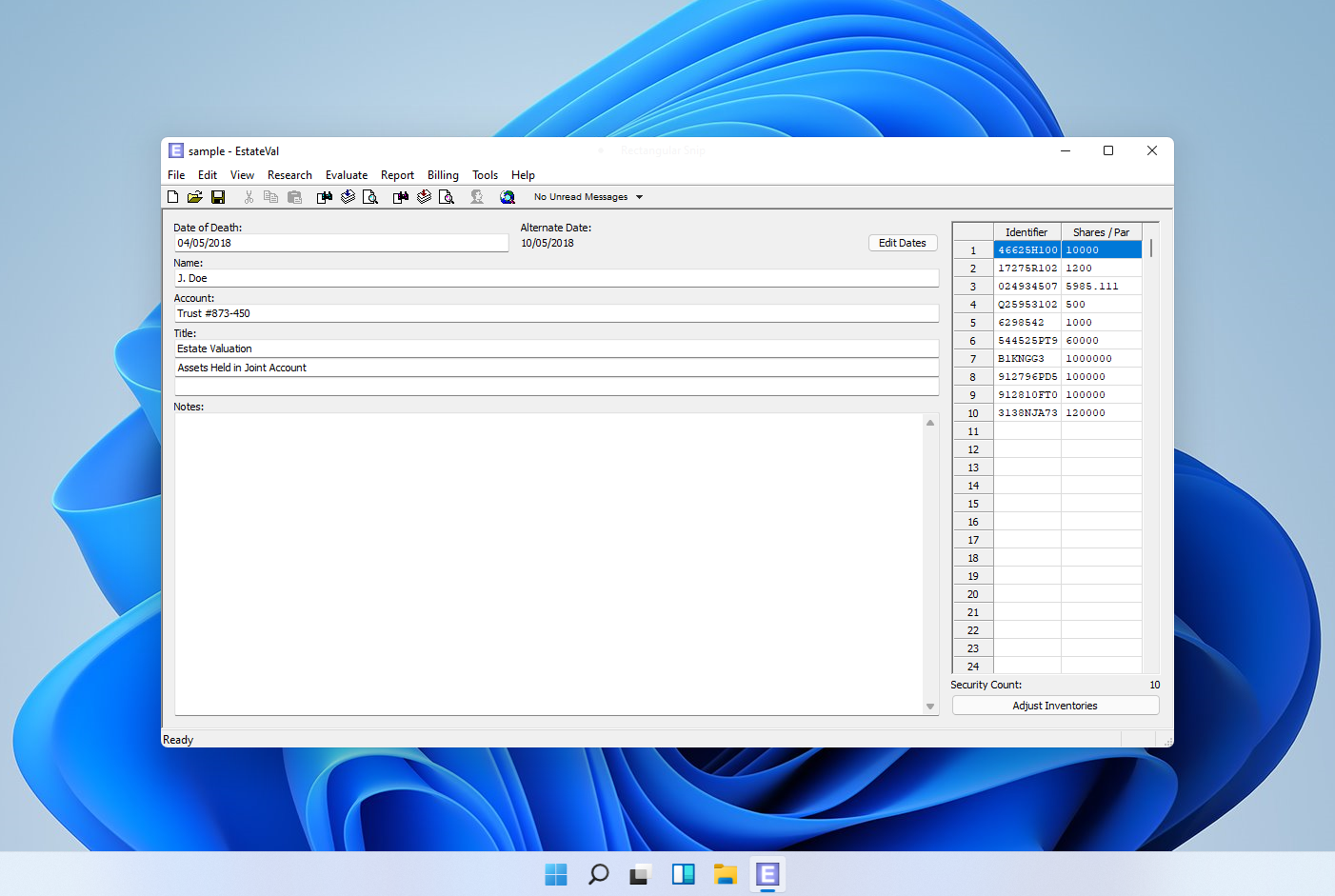Click the globe web-research icon
This screenshot has height=896, width=1335.
click(x=508, y=196)
